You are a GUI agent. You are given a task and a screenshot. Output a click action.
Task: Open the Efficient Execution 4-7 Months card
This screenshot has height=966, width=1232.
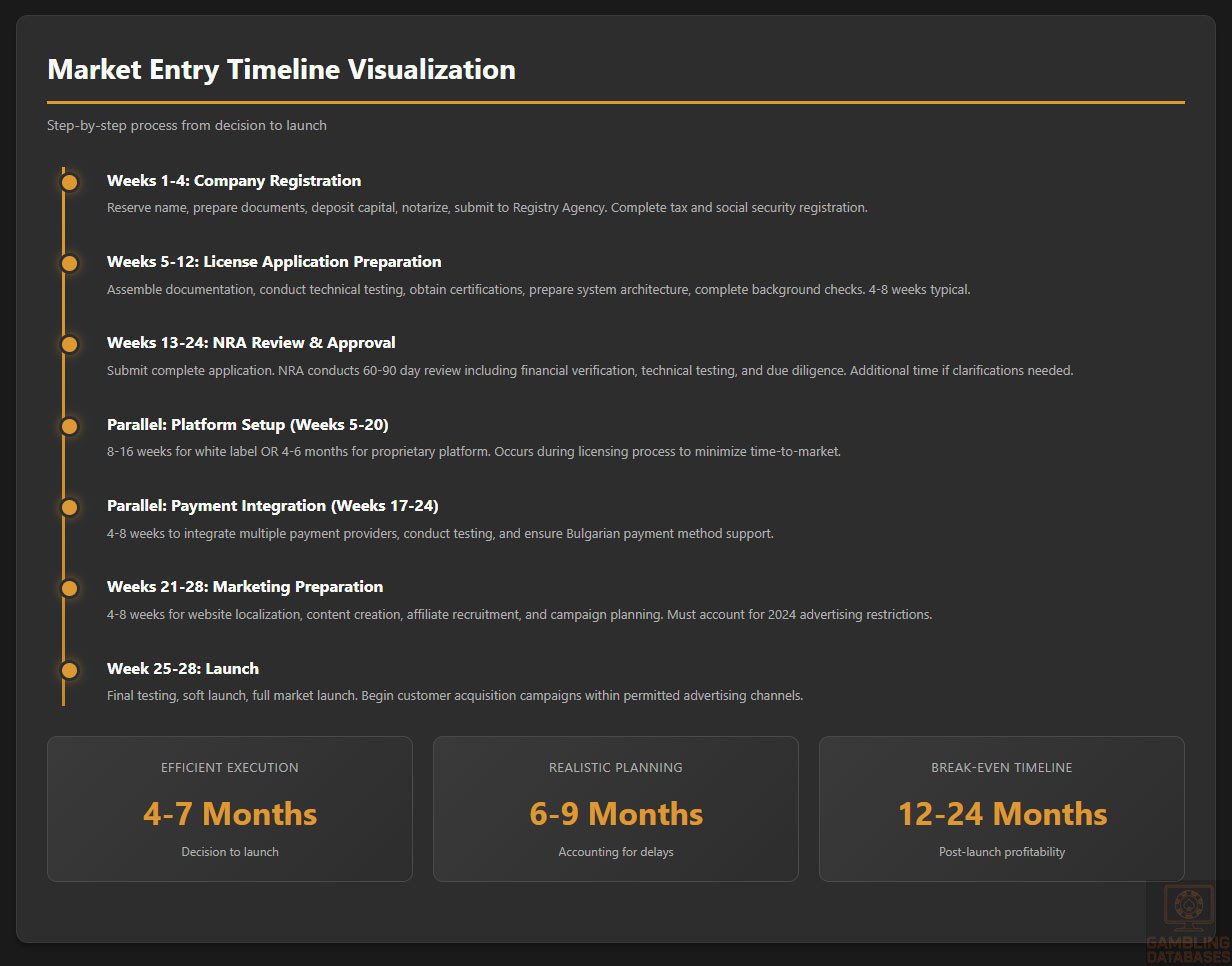coord(230,809)
